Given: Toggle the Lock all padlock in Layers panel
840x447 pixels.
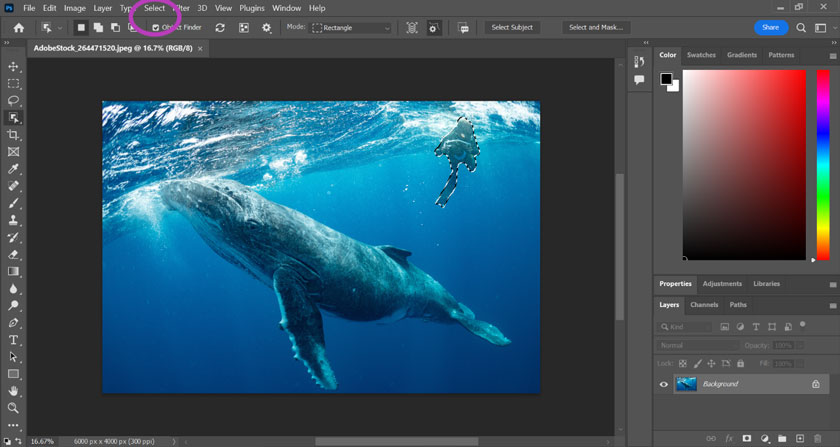Looking at the screenshot, I should (740, 363).
